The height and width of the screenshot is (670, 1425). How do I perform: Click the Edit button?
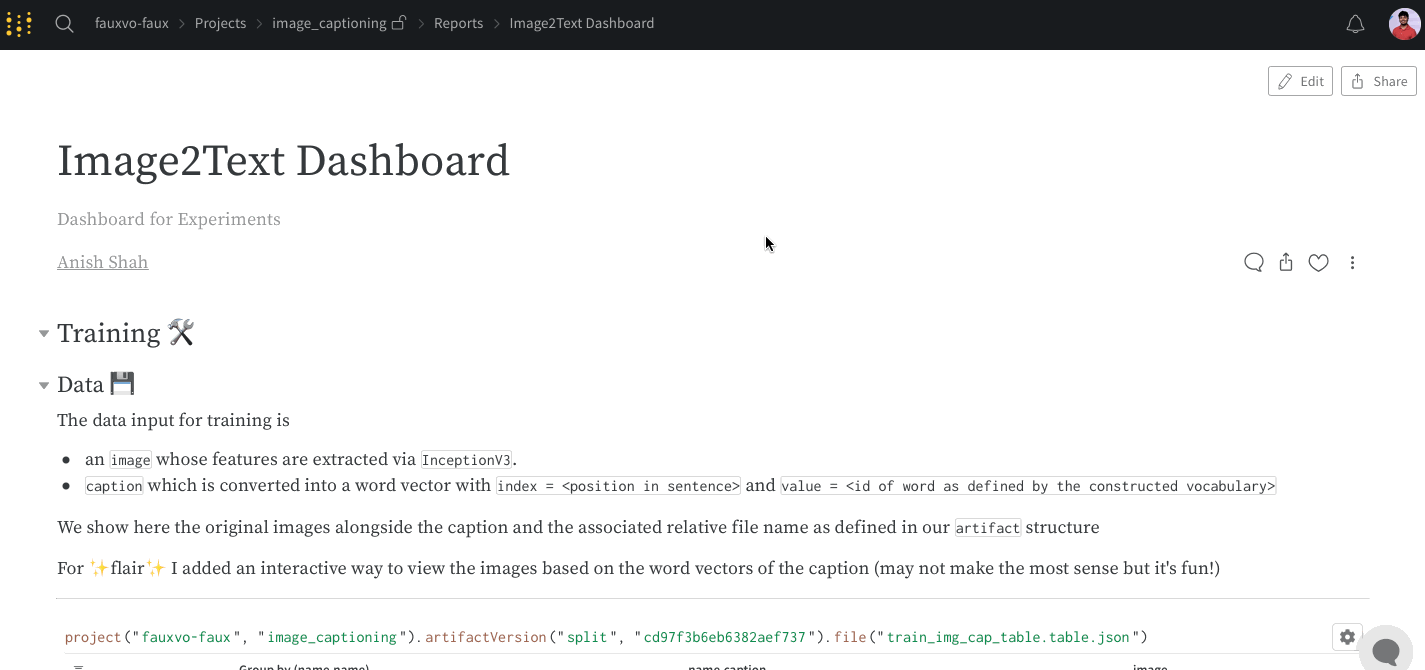(x=1300, y=81)
